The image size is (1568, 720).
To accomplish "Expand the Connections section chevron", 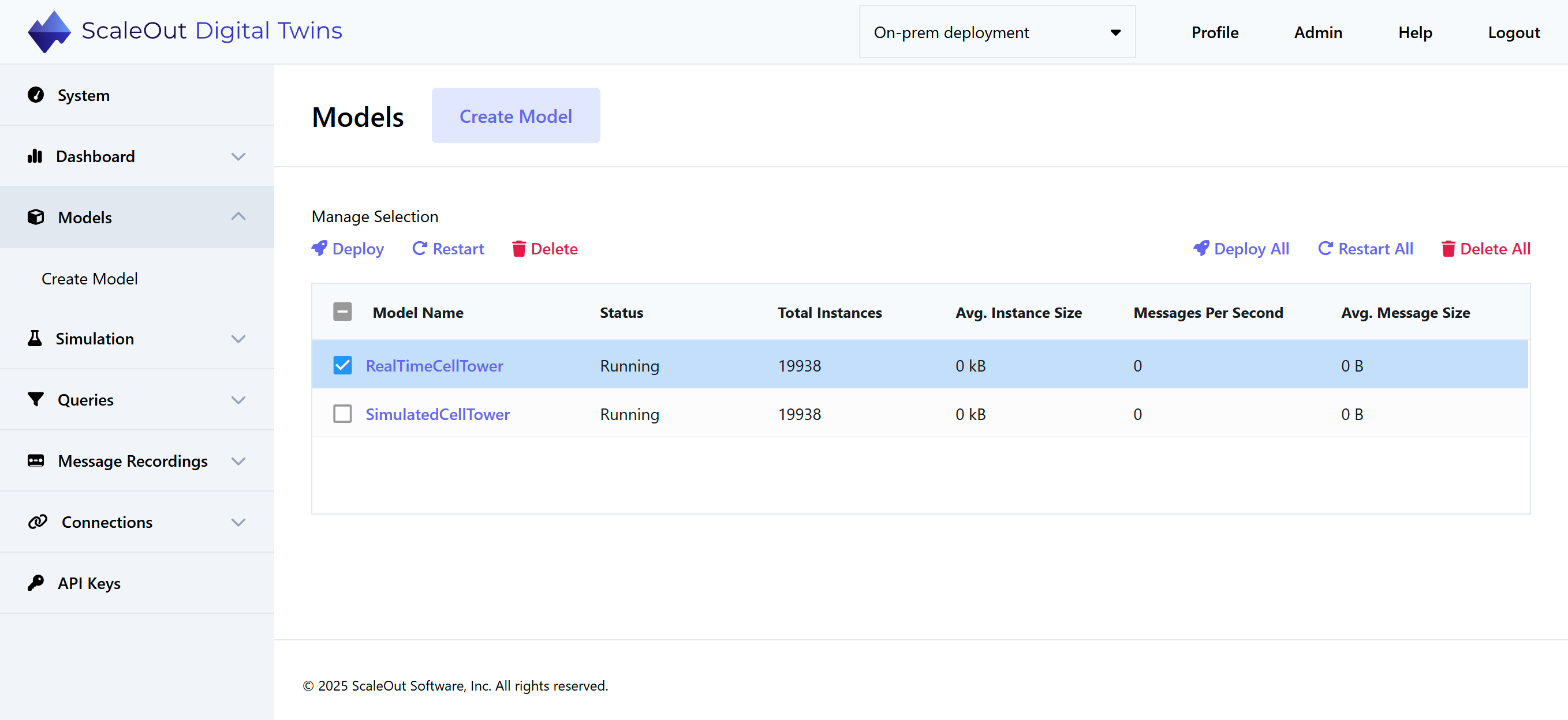I will point(238,522).
